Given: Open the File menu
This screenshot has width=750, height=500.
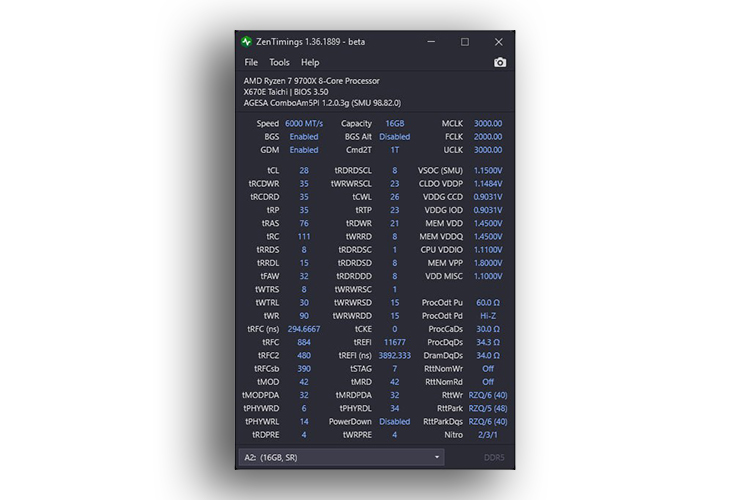Looking at the screenshot, I should (251, 62).
